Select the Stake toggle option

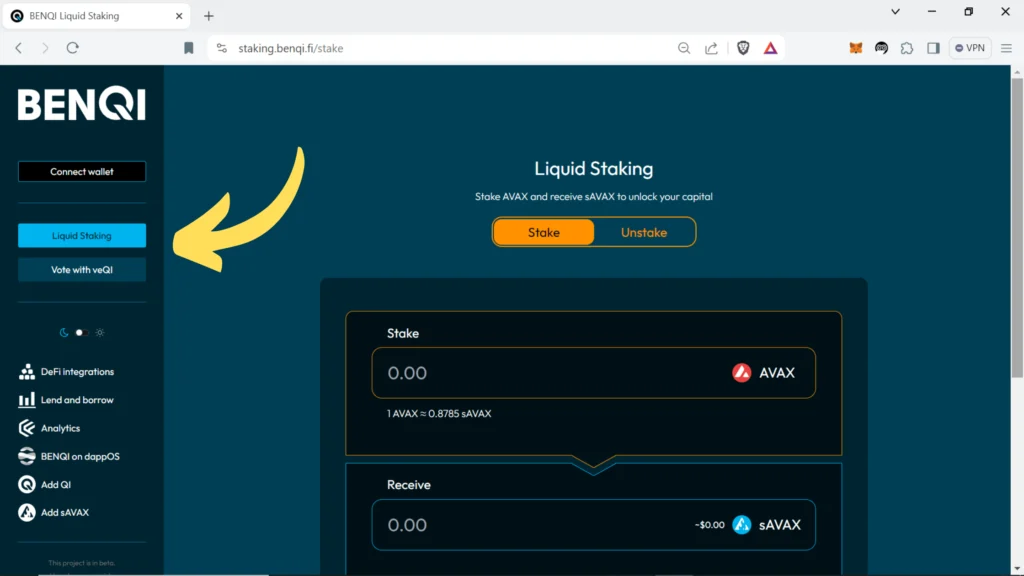coord(544,232)
